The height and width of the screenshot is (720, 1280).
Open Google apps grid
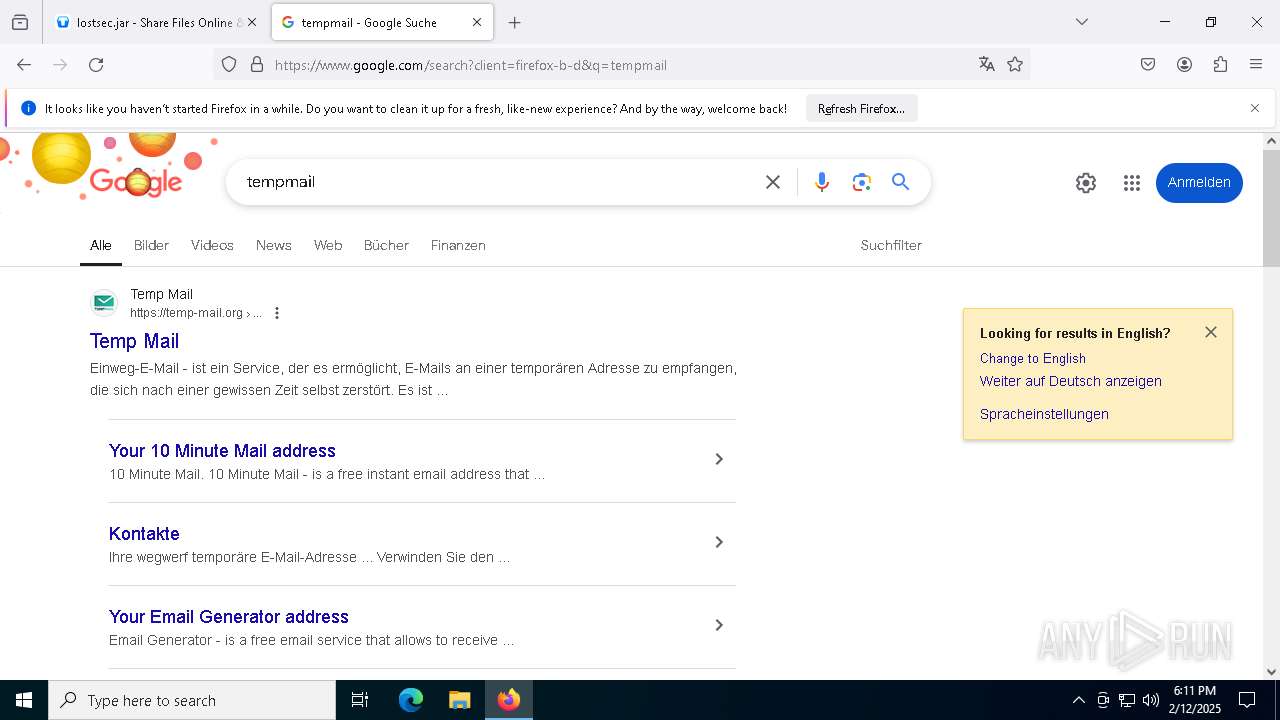pyautogui.click(x=1132, y=183)
